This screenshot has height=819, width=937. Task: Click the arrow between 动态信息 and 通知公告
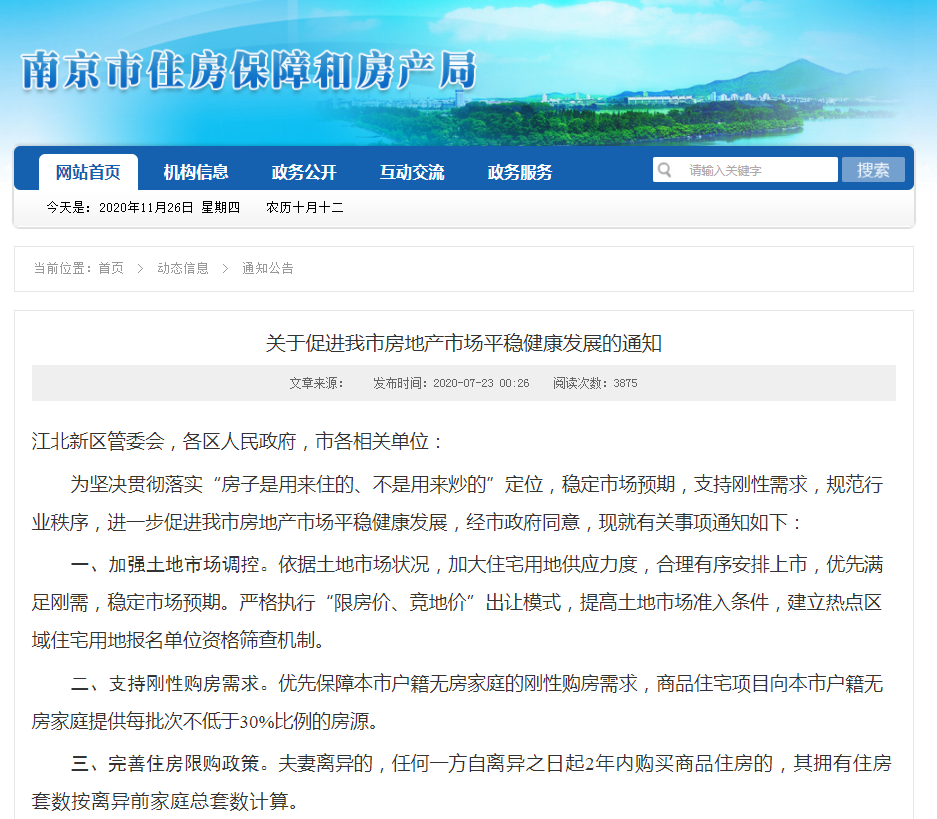tap(225, 268)
